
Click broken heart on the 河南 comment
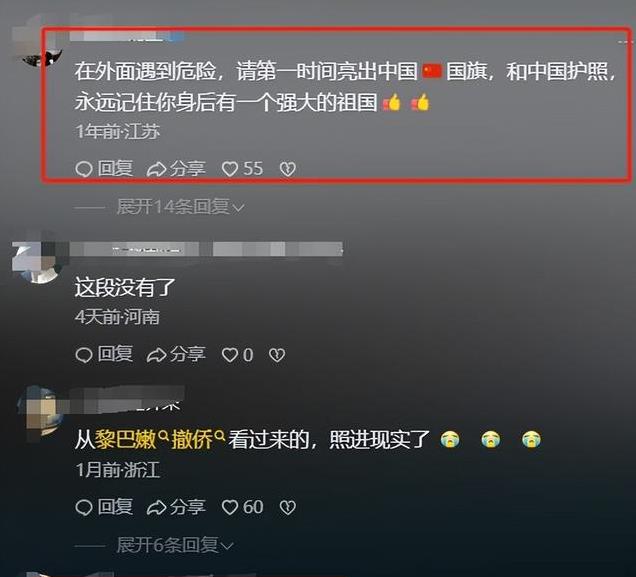tap(277, 355)
